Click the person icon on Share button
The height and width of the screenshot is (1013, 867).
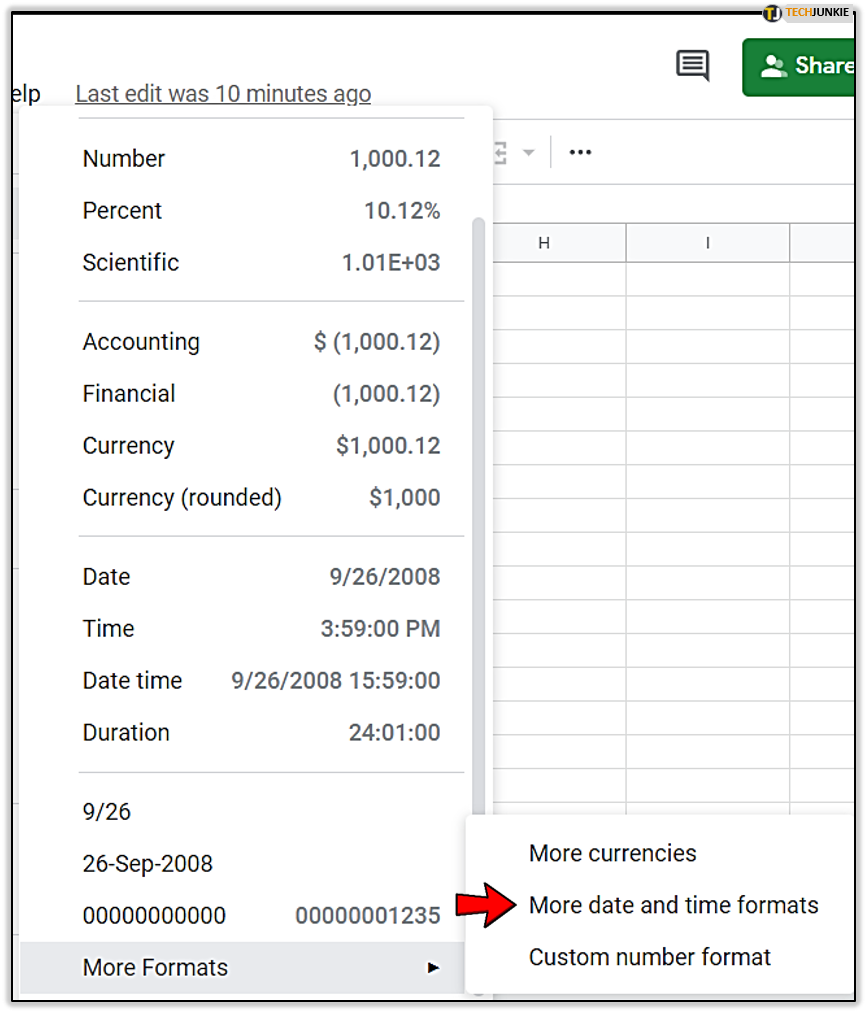(x=773, y=66)
